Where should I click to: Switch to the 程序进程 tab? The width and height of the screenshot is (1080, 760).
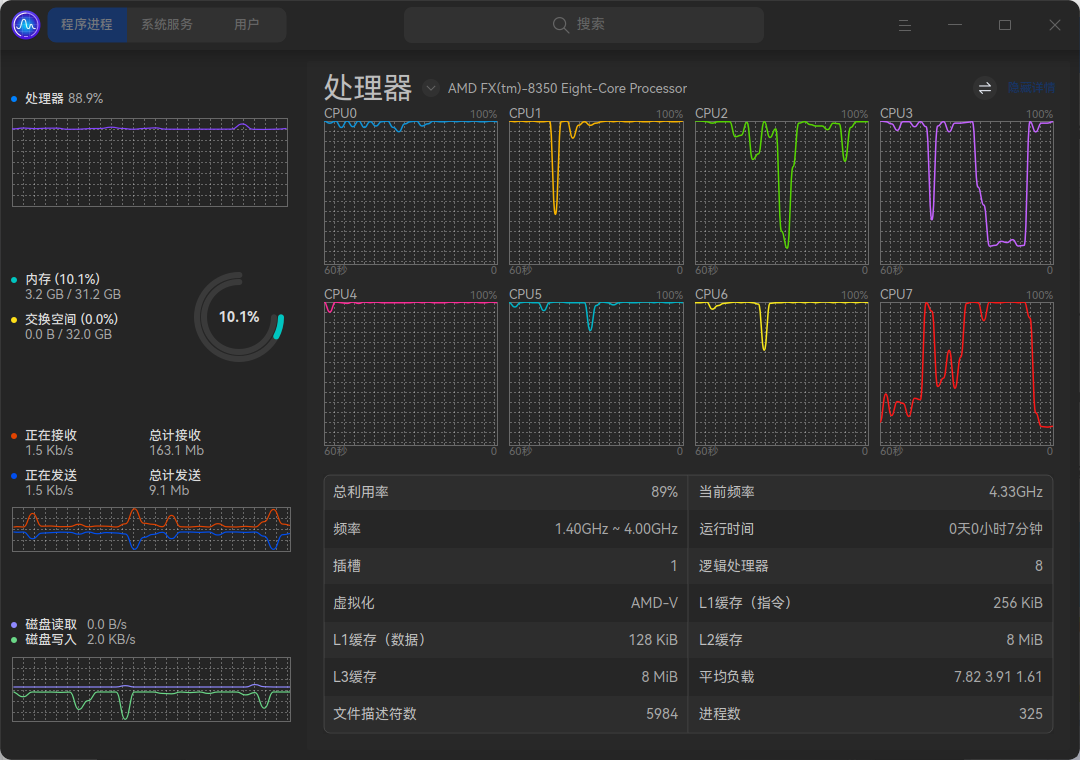coord(87,25)
